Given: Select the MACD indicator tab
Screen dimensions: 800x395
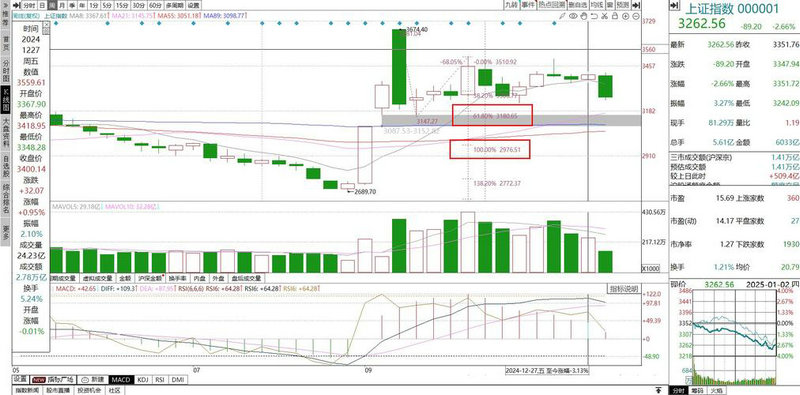Looking at the screenshot, I should pos(121,380).
